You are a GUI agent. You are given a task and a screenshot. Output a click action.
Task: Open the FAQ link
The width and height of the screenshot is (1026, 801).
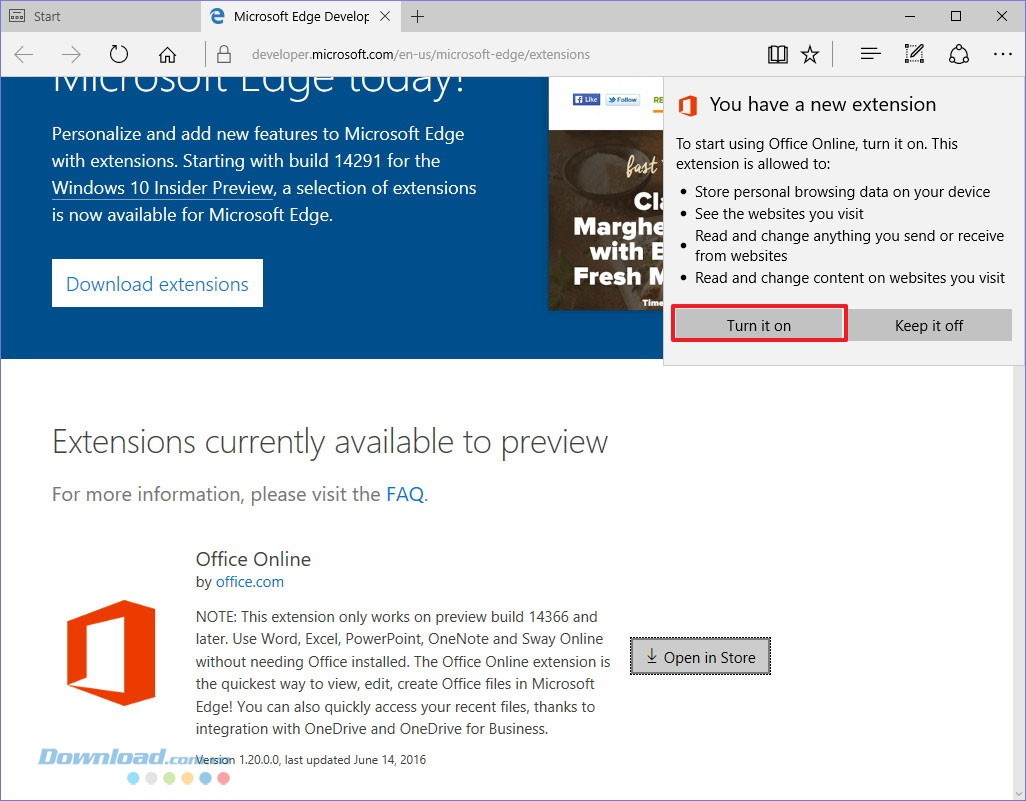(x=405, y=494)
